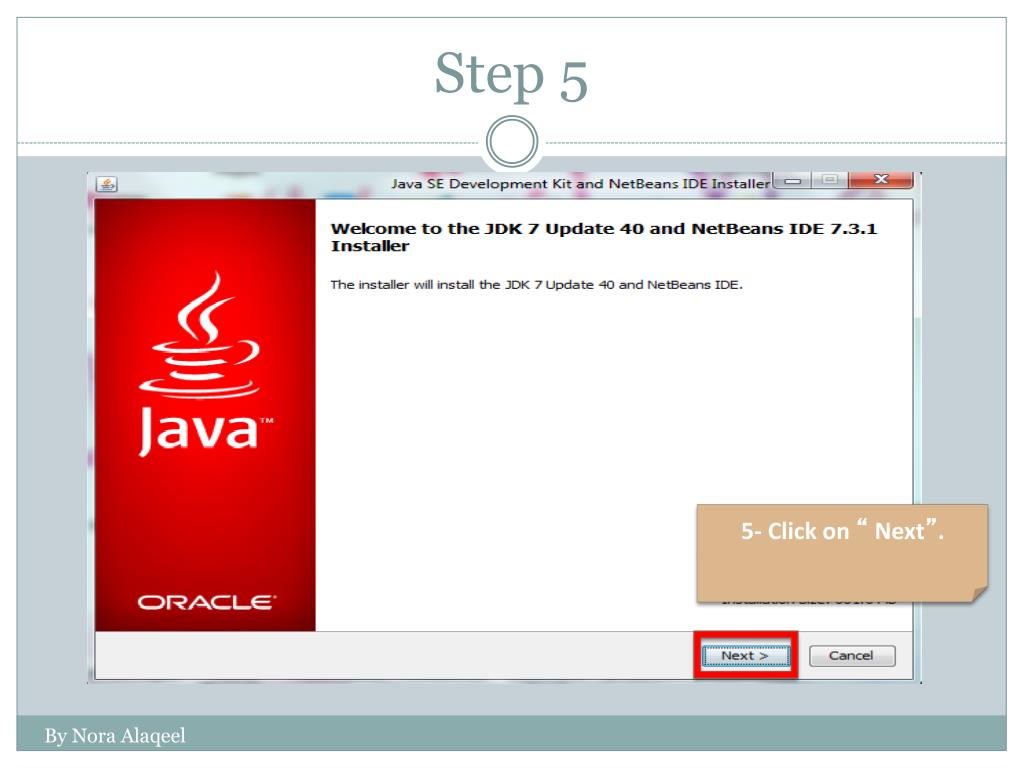The height and width of the screenshot is (768, 1024).
Task: Close the Java SE installer window
Action: tap(880, 180)
